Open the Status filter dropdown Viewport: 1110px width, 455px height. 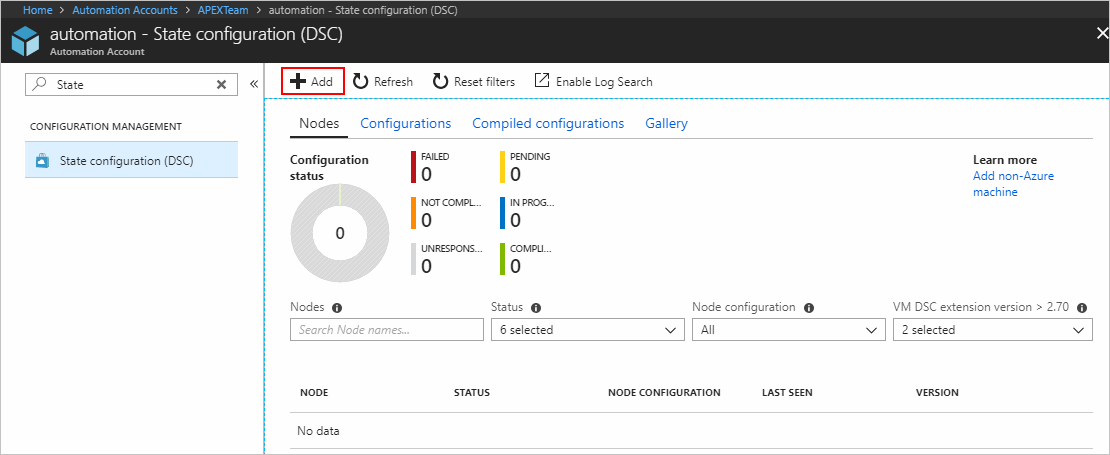(x=587, y=330)
